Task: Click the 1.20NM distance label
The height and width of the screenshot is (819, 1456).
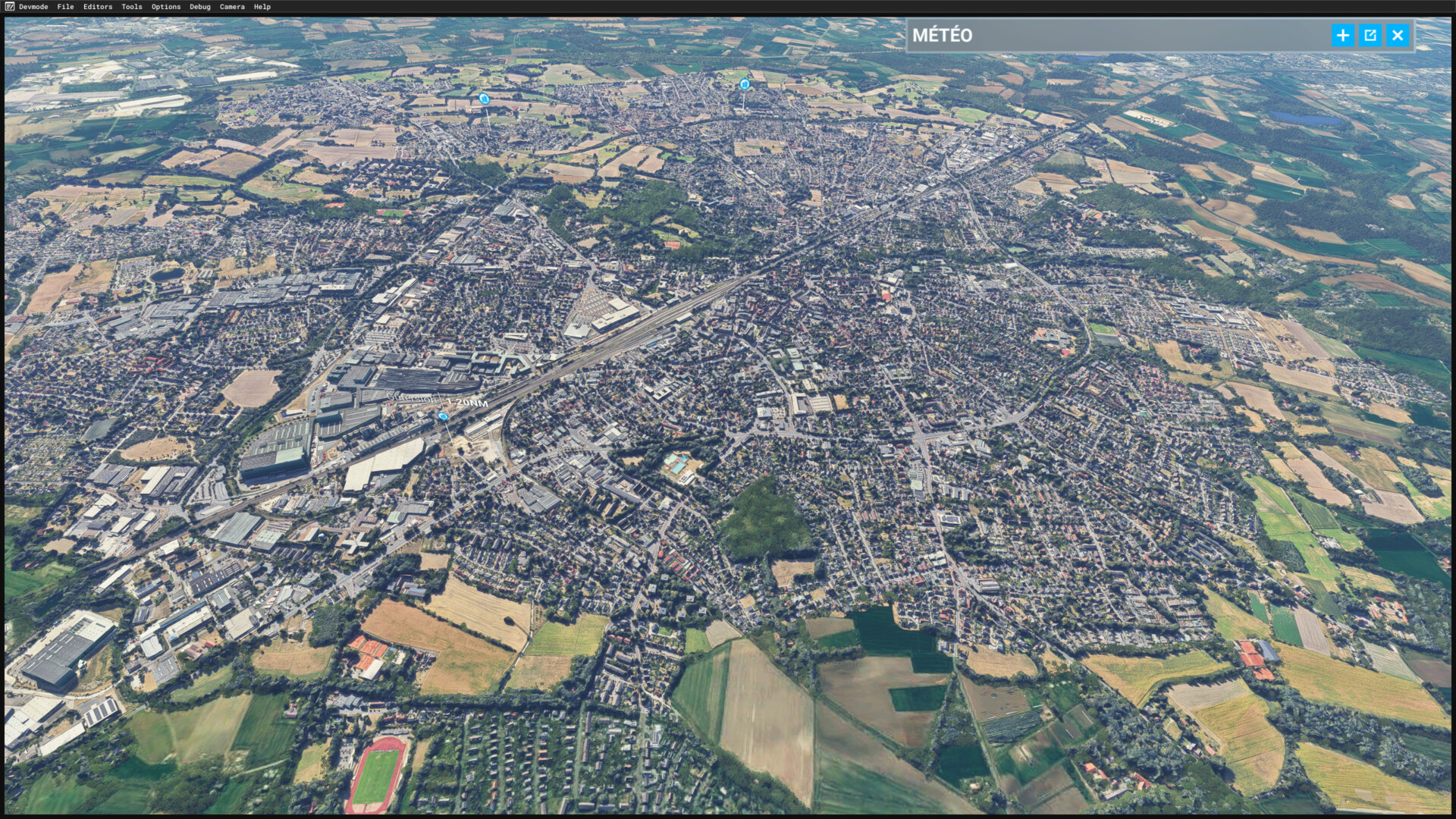Action: (x=467, y=403)
